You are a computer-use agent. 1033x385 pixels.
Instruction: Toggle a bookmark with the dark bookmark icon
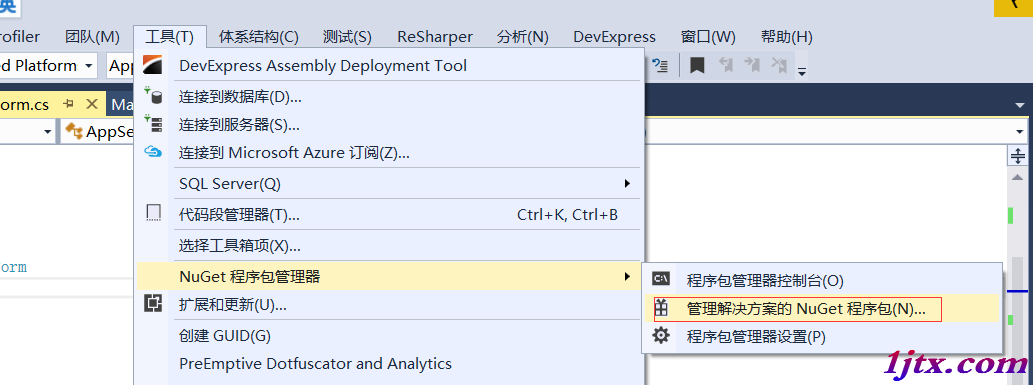697,65
